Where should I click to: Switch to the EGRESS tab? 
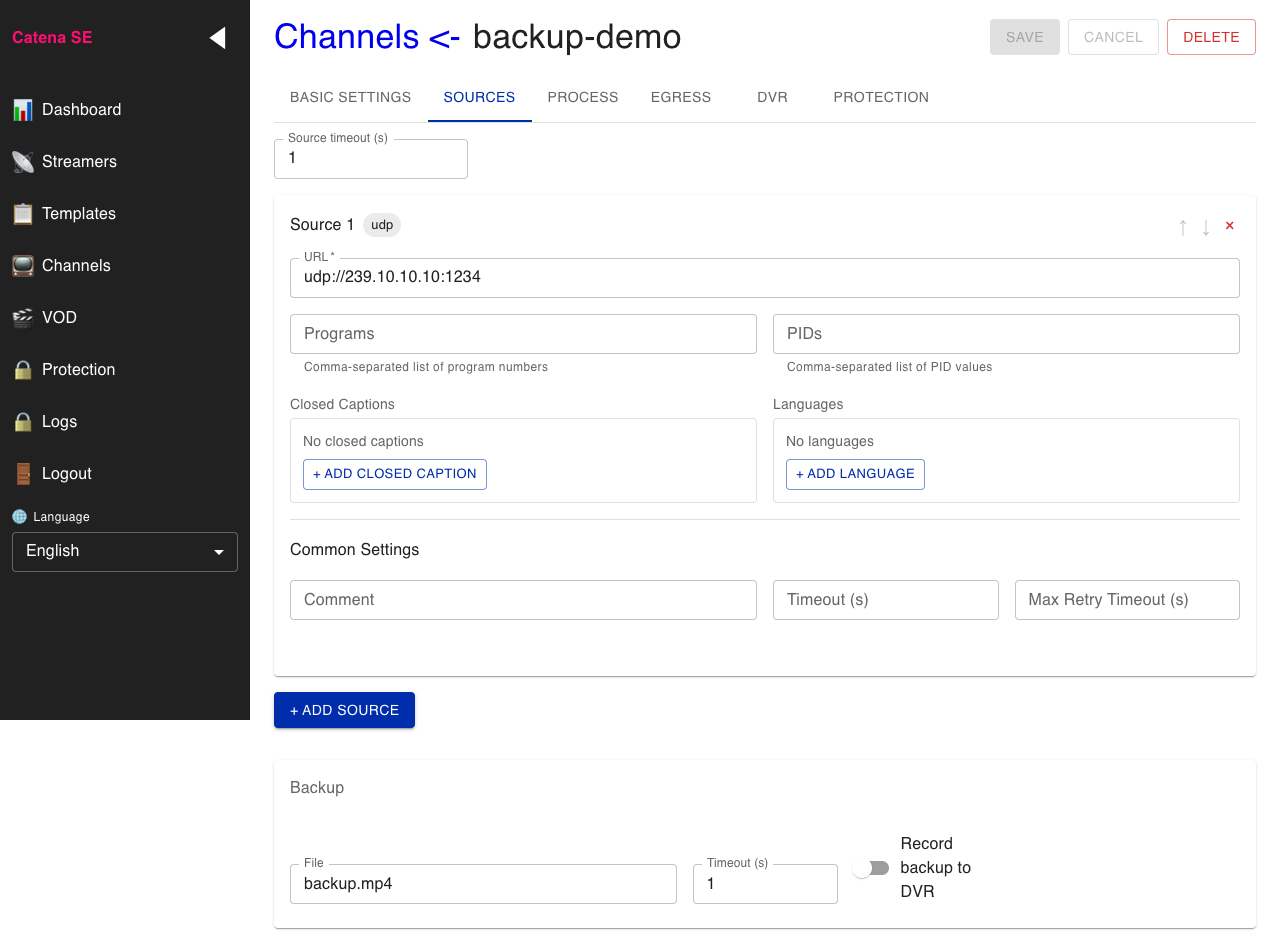pos(681,97)
